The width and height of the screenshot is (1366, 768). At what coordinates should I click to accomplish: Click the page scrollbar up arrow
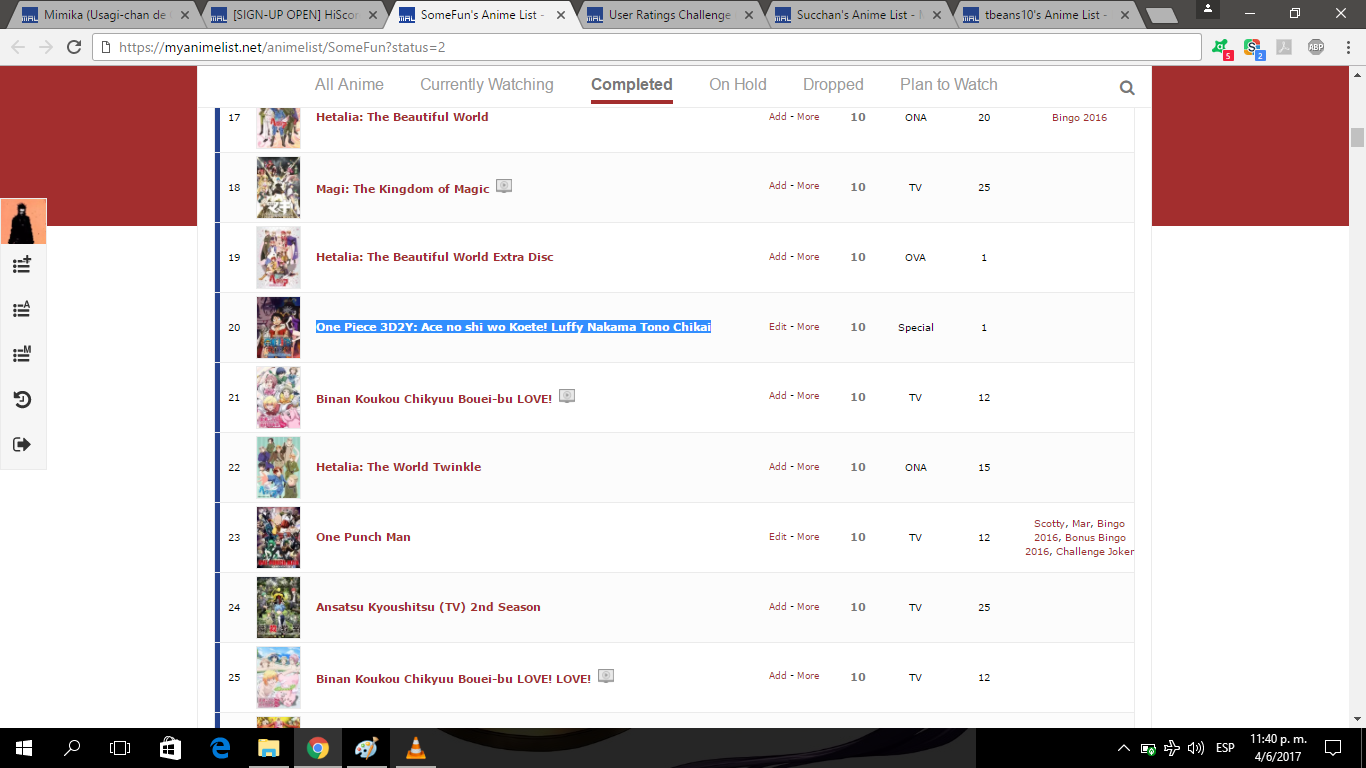[1357, 74]
